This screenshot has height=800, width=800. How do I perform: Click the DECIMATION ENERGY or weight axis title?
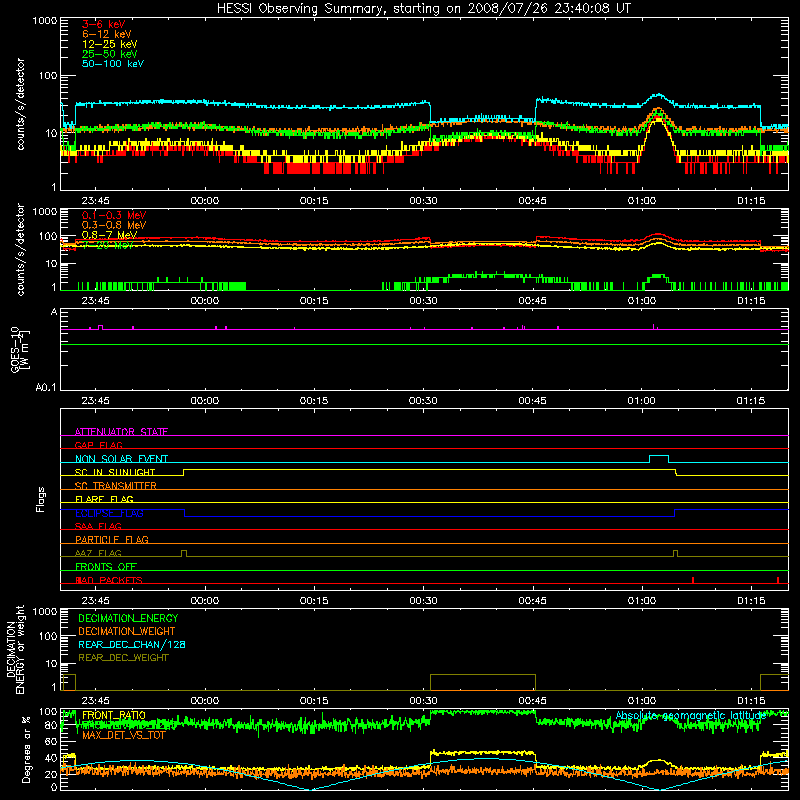click(15, 649)
